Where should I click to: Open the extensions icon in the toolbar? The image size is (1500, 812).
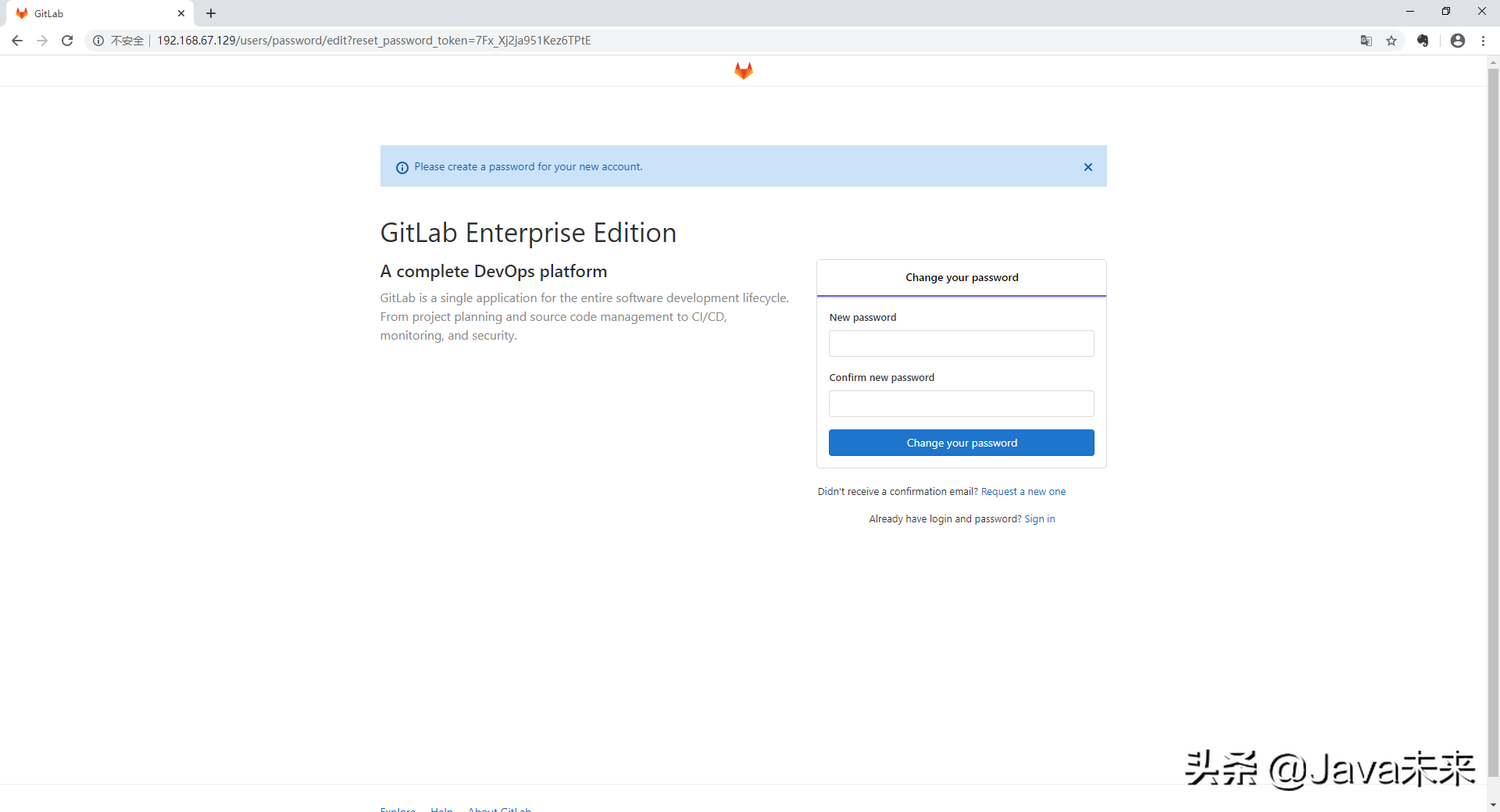click(x=1423, y=41)
